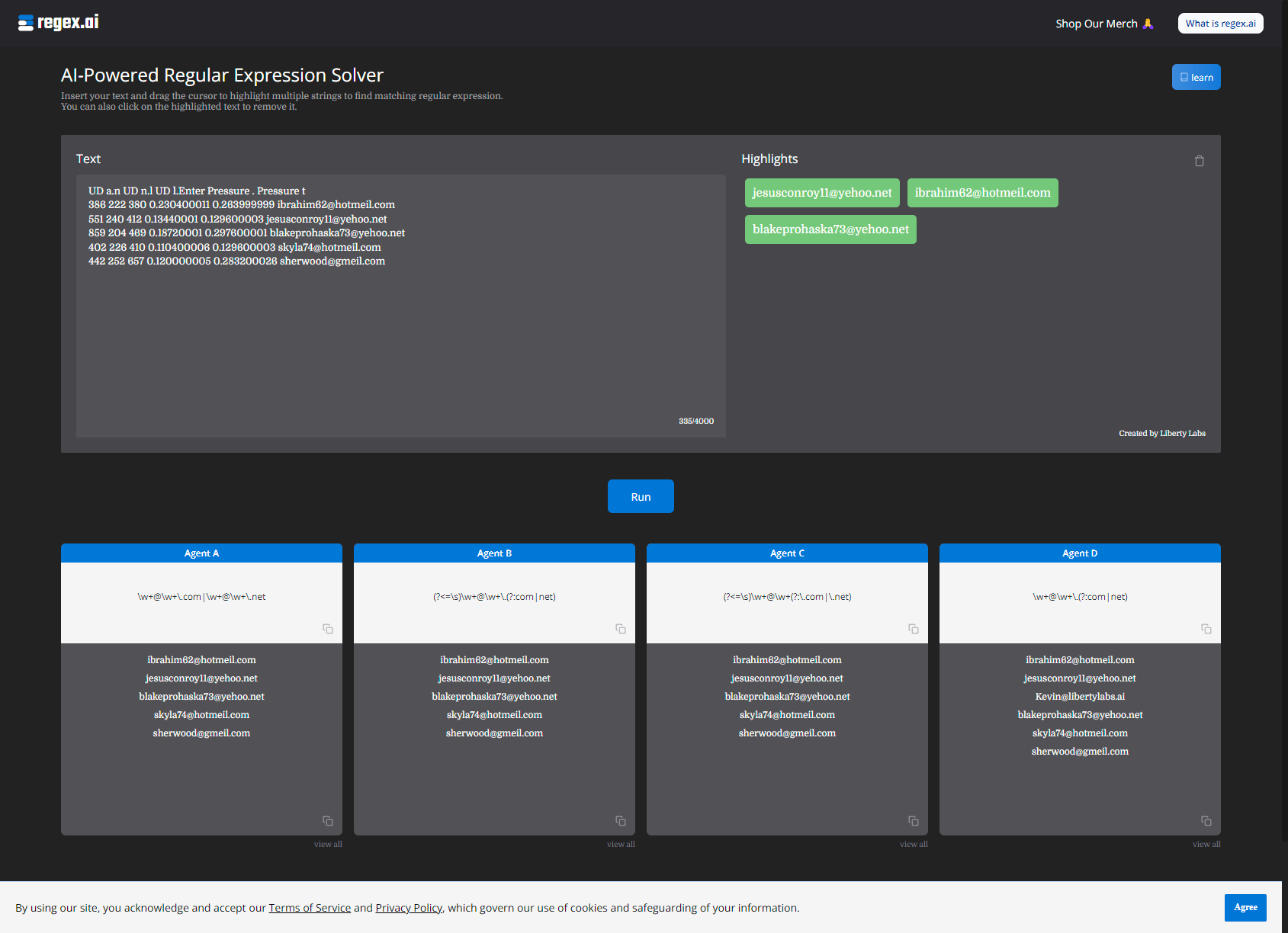Agree to the cookie notice
Screen dimensions: 1288x933
coord(1245,907)
